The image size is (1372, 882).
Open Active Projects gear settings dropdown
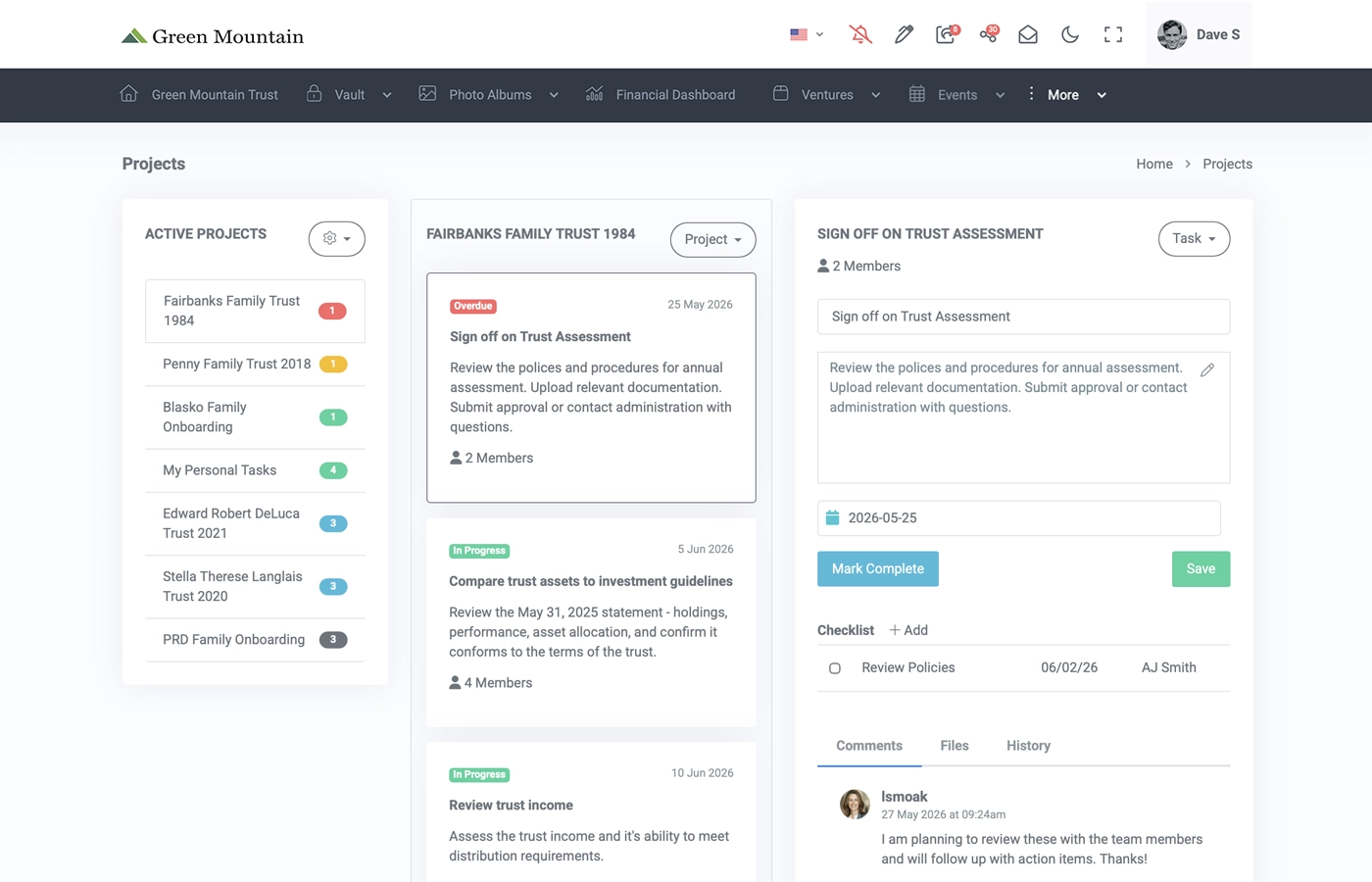(x=336, y=238)
